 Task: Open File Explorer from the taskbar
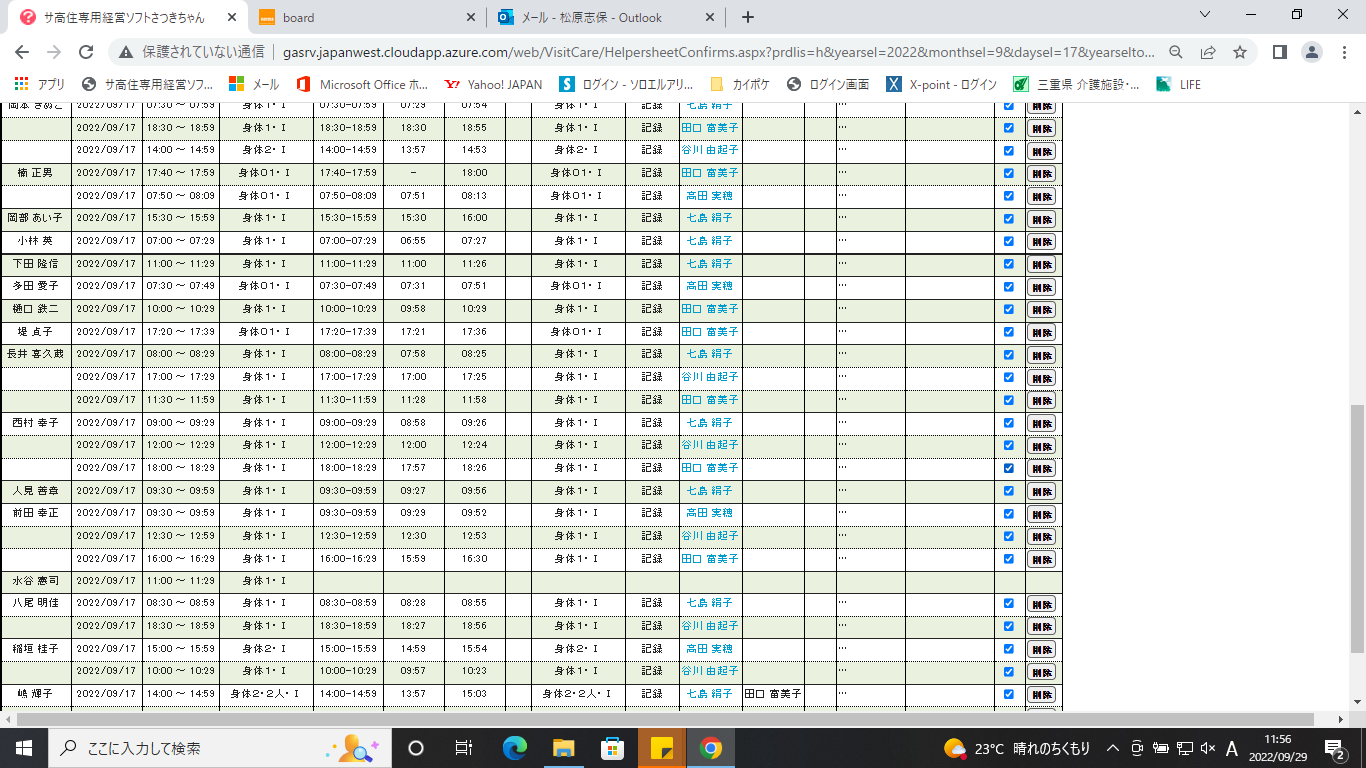(564, 748)
